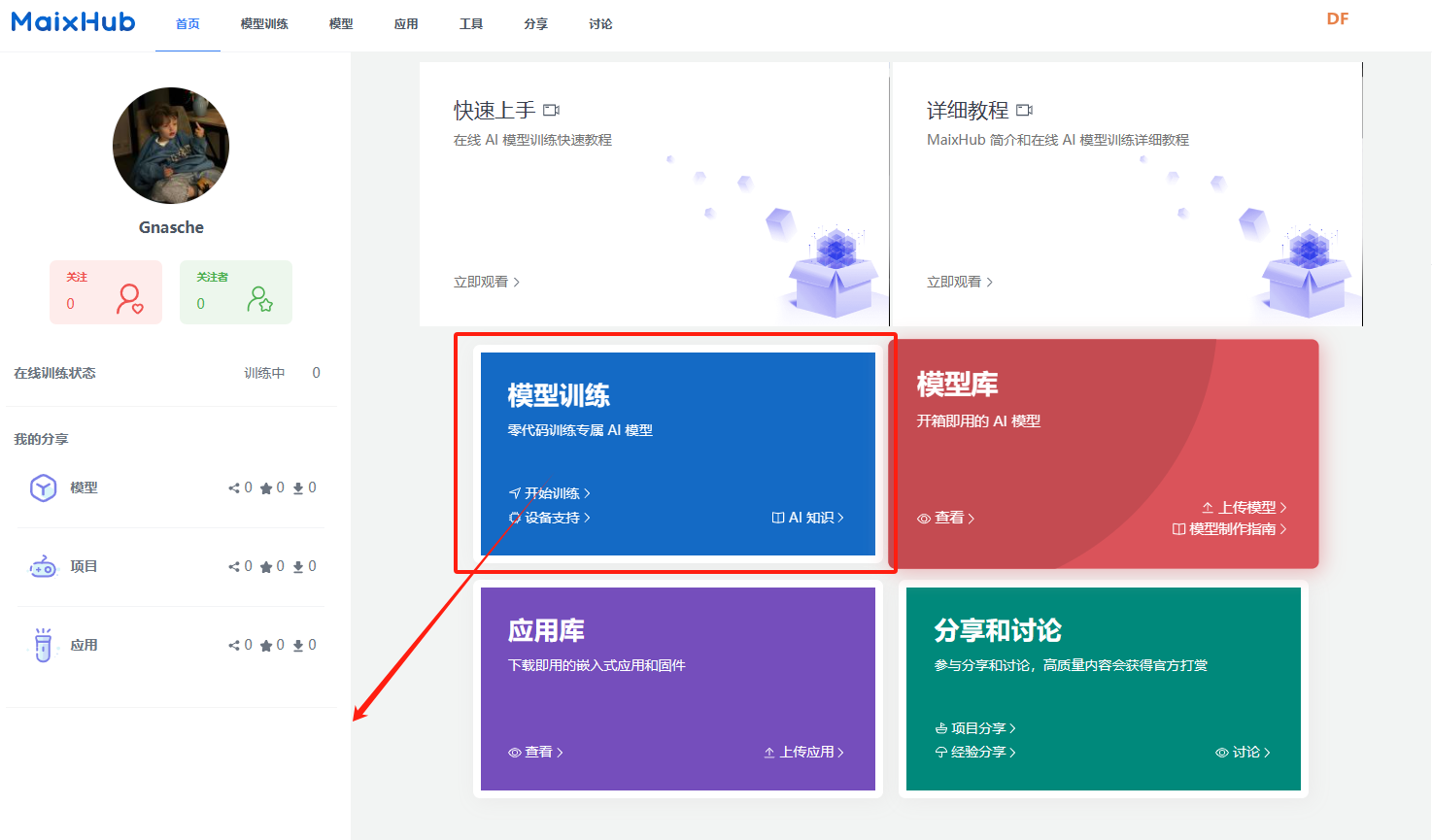Click 立即观看 under 快速上手
1432x840 pixels.
(487, 282)
